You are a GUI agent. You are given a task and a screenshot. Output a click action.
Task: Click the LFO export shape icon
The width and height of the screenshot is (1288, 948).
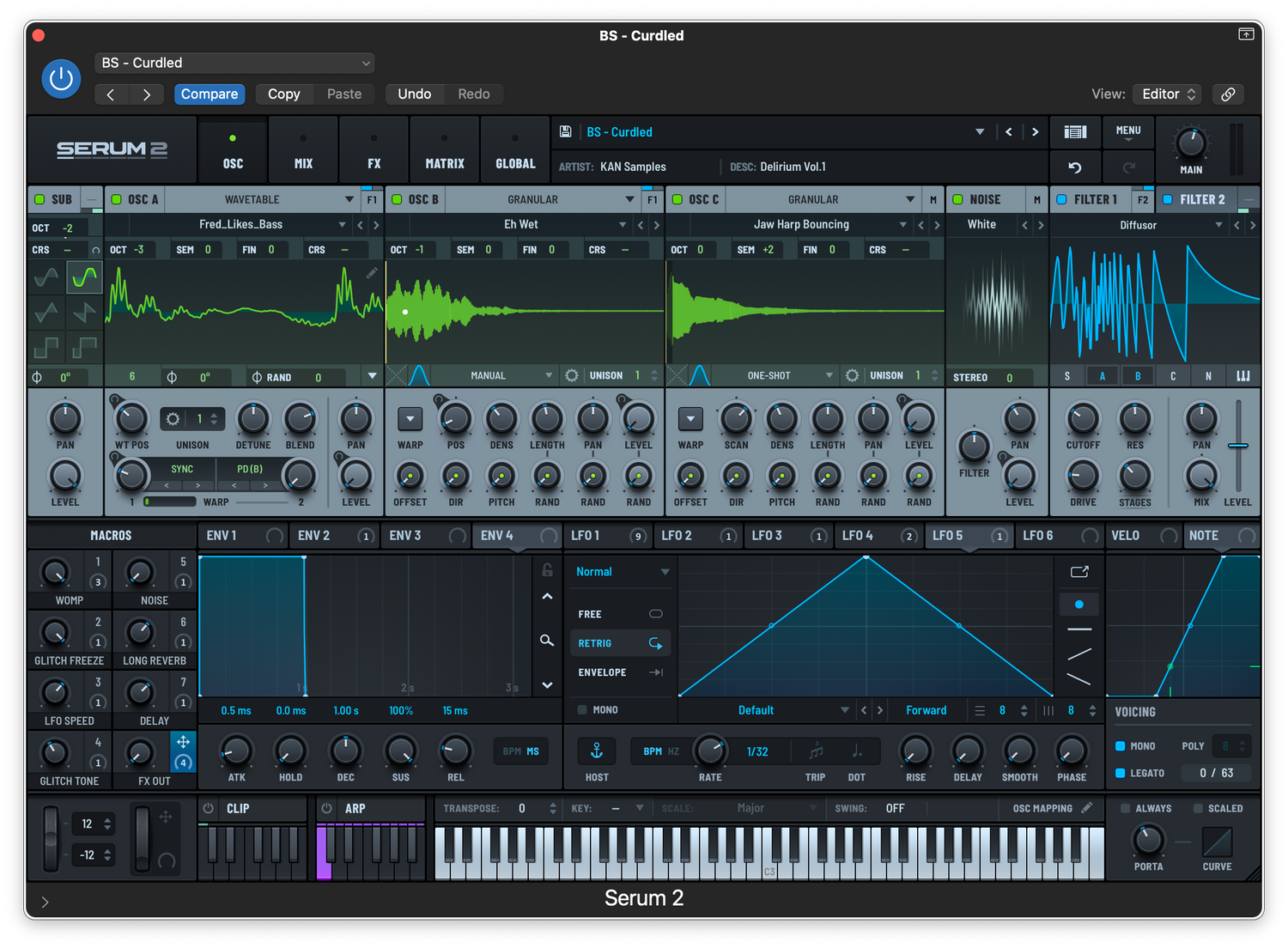pos(1079,571)
